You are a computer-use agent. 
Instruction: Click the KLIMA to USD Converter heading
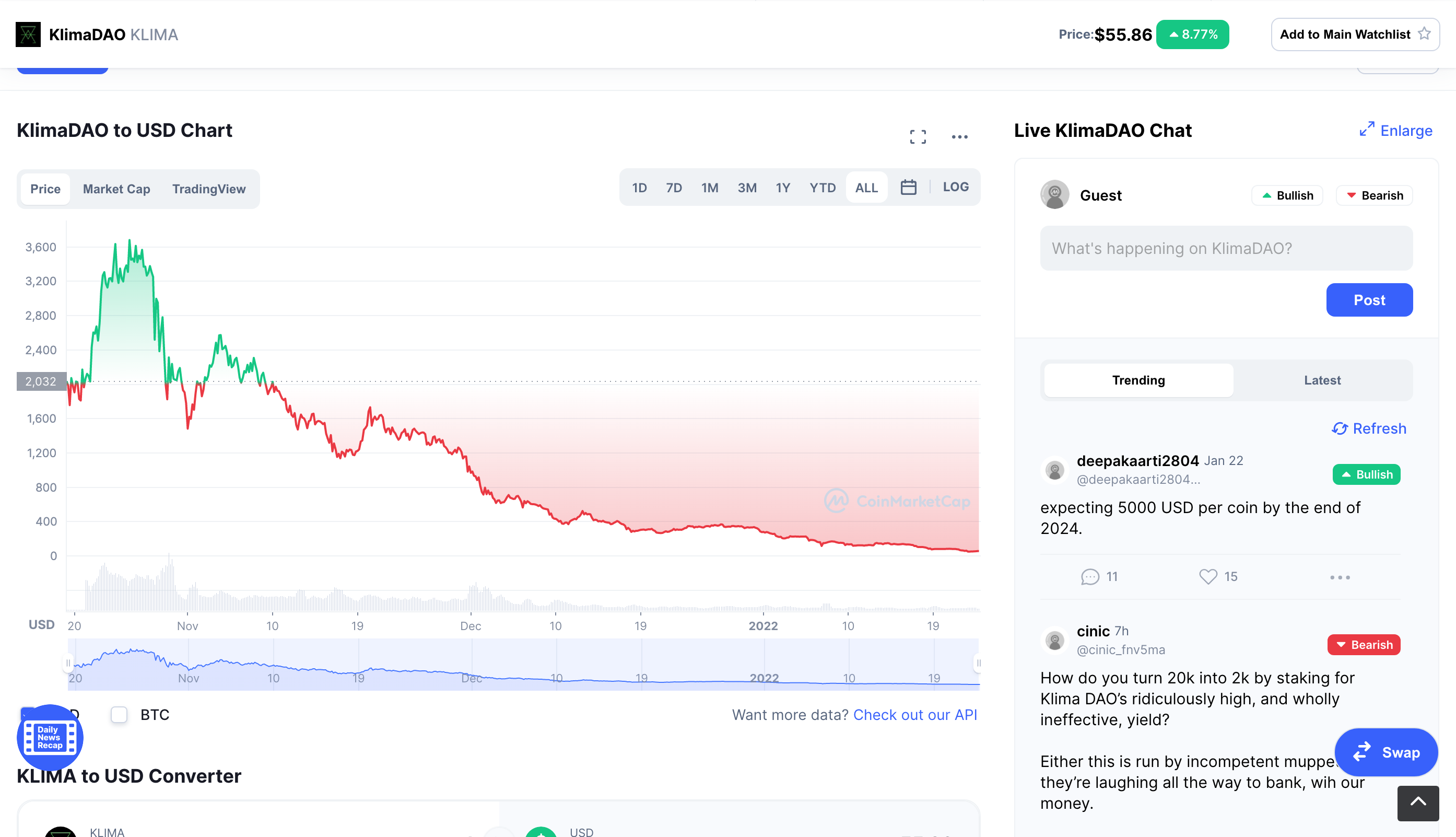tap(130, 776)
